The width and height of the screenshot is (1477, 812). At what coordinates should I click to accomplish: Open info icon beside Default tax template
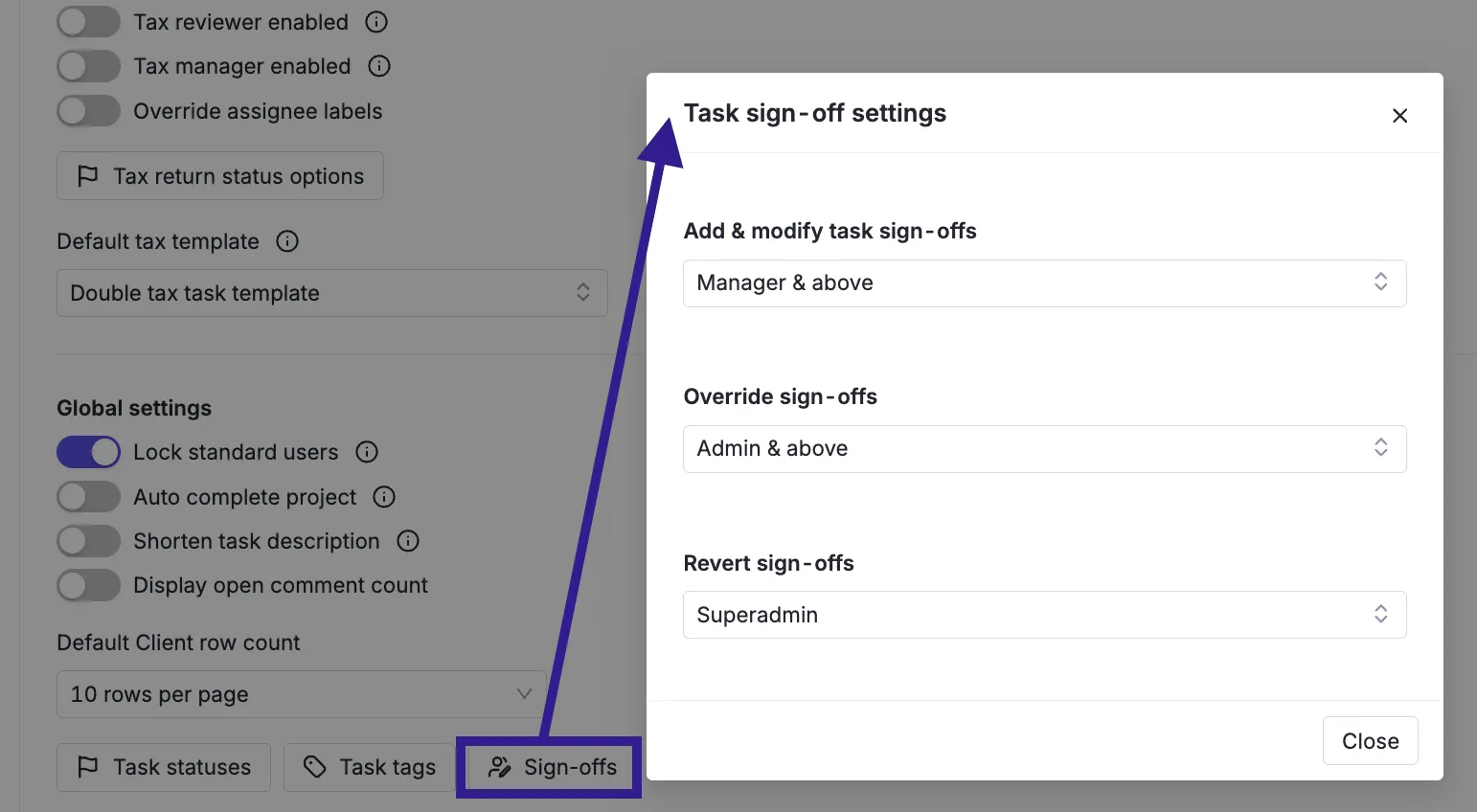[287, 241]
